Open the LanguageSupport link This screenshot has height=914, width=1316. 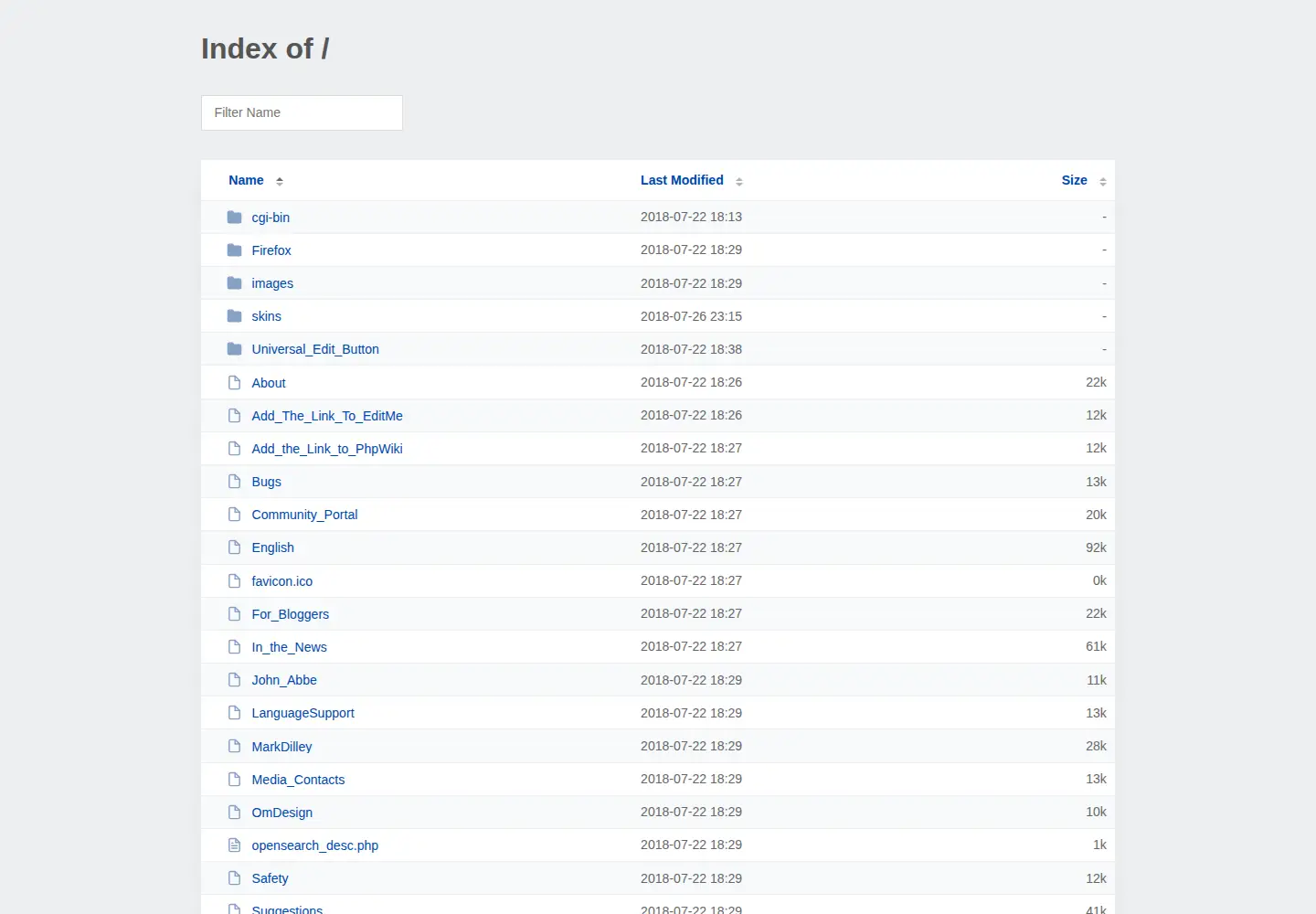pyautogui.click(x=303, y=713)
